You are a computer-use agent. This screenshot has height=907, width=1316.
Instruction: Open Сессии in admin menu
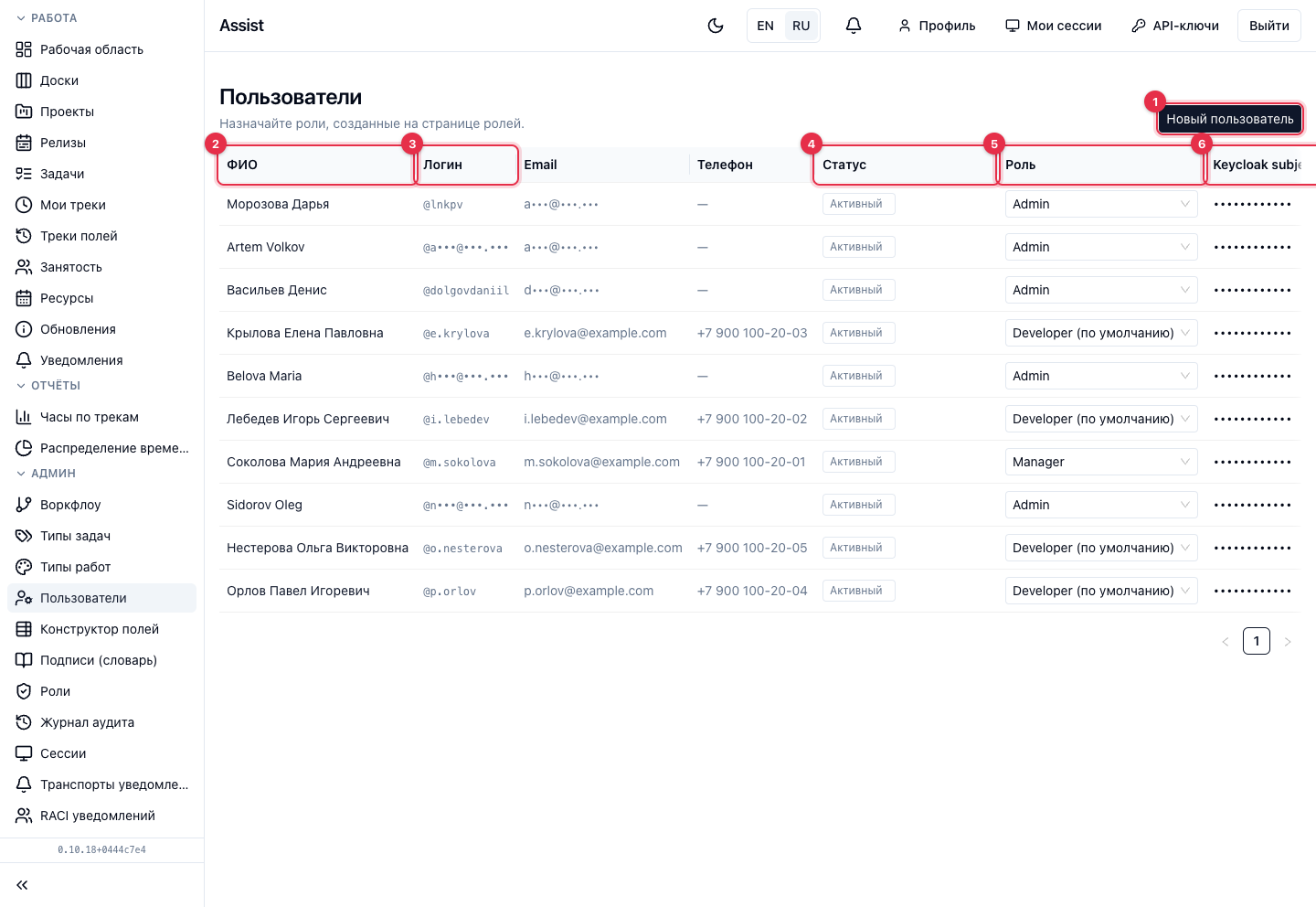(101, 753)
